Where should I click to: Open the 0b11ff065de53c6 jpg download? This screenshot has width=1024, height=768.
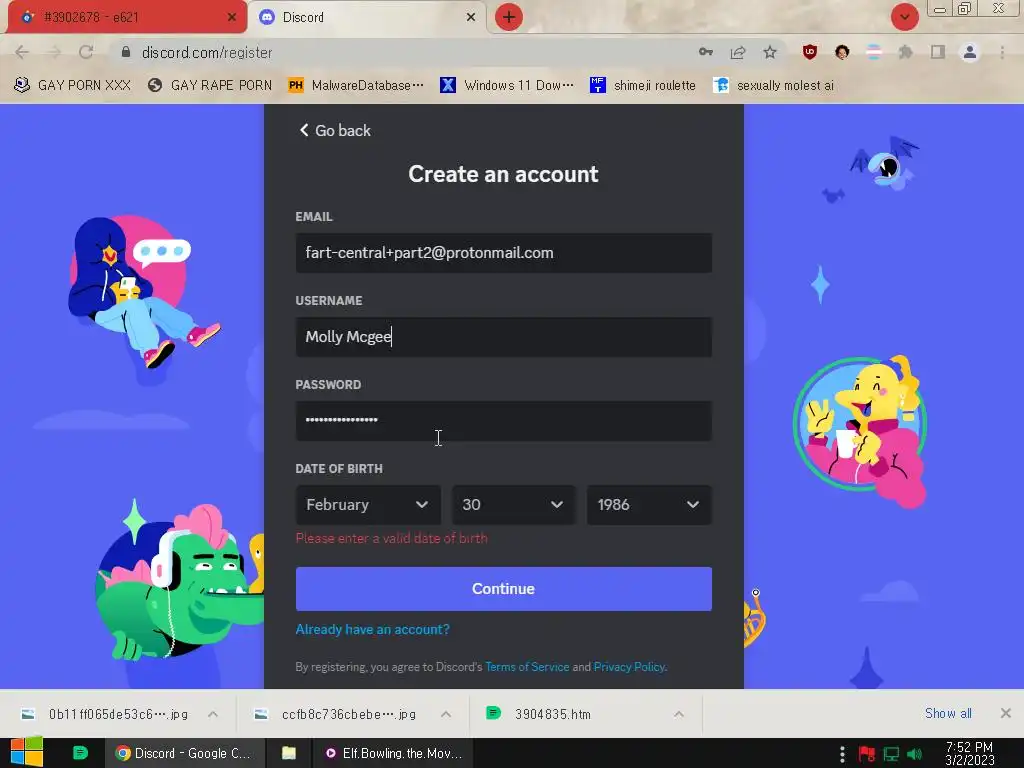[104, 714]
